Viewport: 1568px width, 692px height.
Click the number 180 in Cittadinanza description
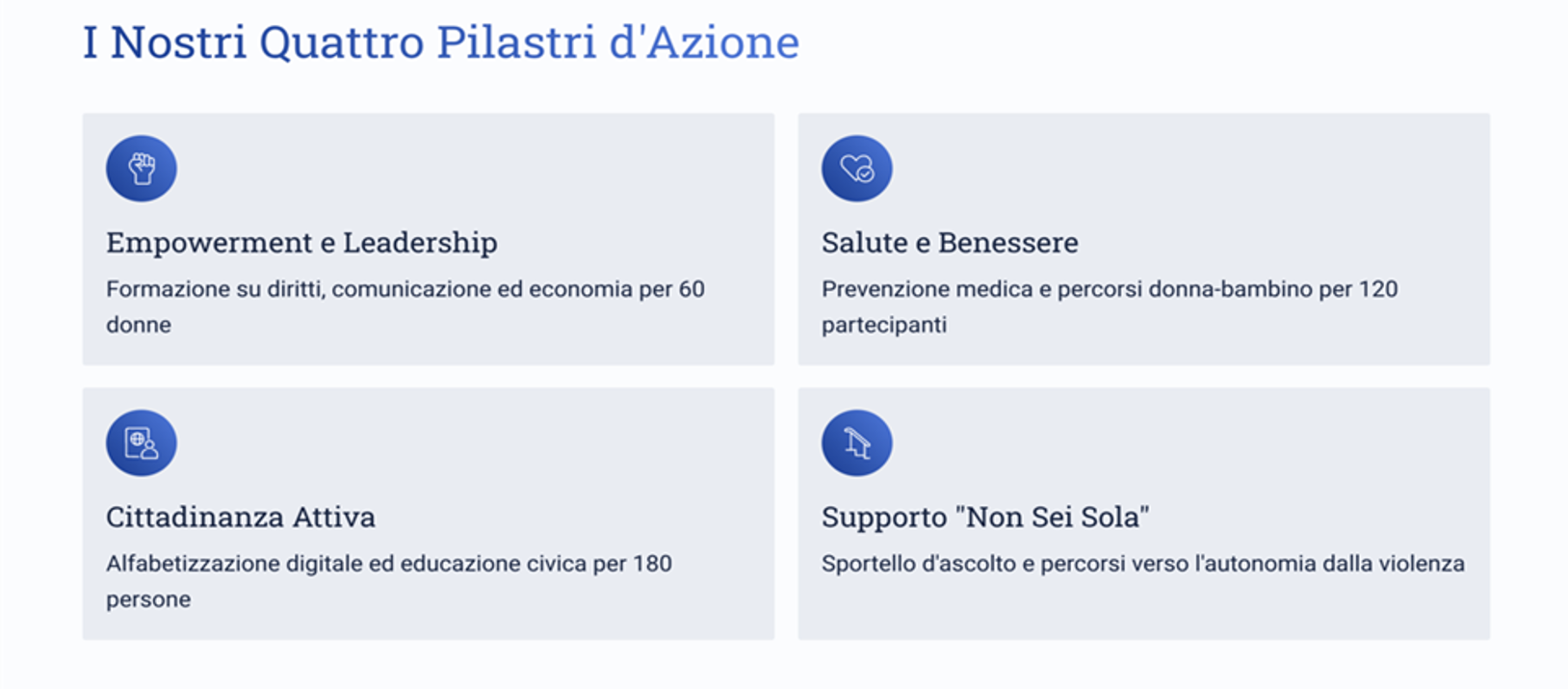pos(652,564)
